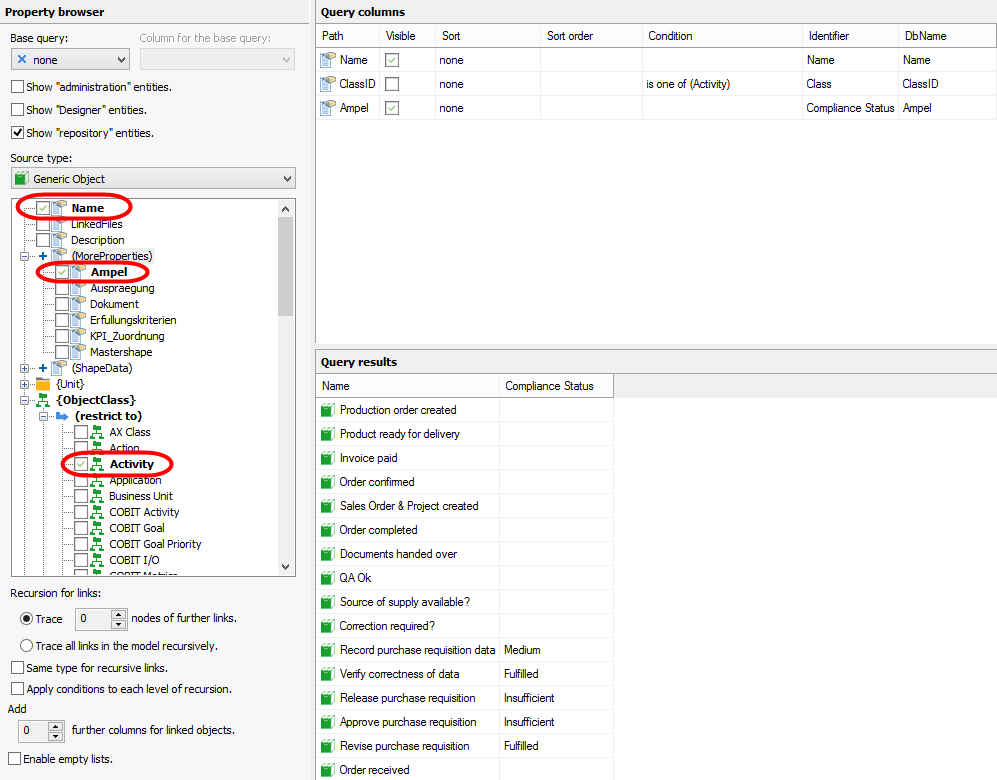This screenshot has height=780, width=997.
Task: Tick Enable empty lists checkbox
Action: (15, 758)
